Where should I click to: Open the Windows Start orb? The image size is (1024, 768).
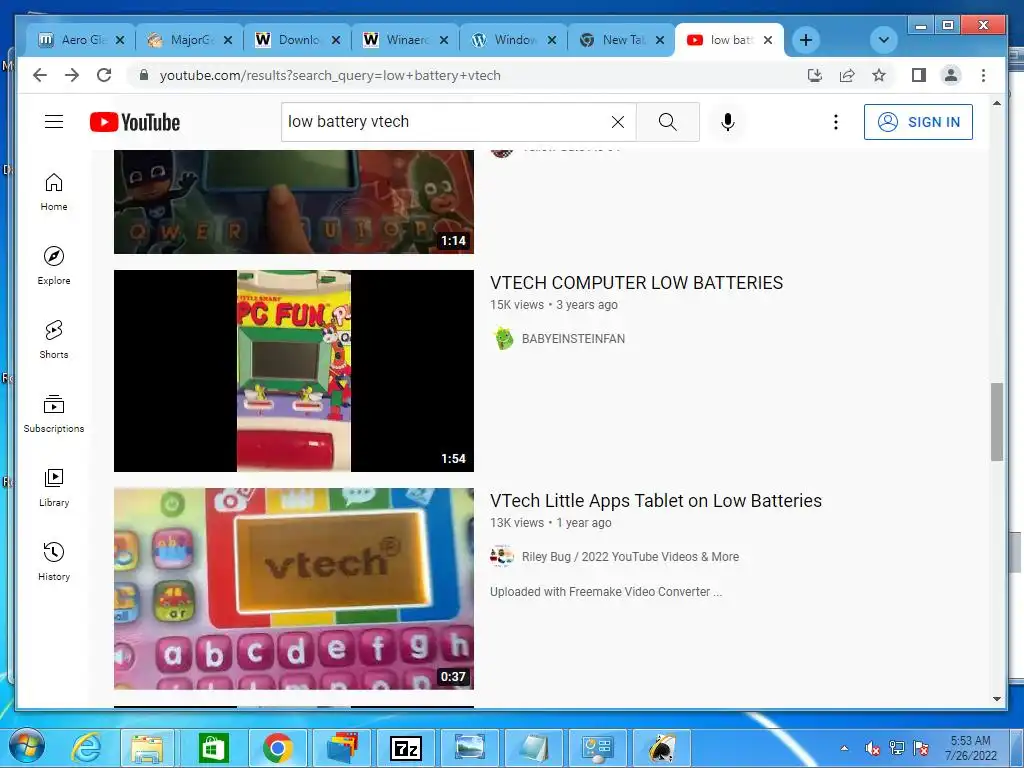[x=26, y=746]
